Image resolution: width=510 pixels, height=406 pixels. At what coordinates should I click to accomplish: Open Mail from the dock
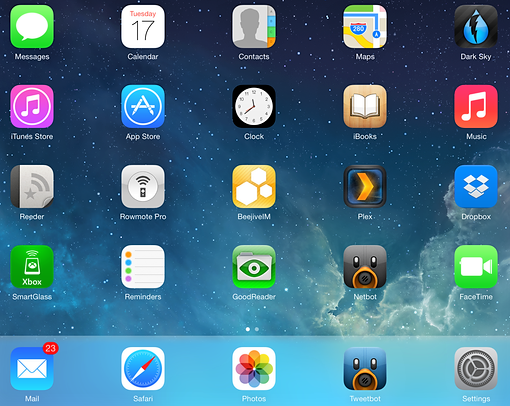pos(32,369)
